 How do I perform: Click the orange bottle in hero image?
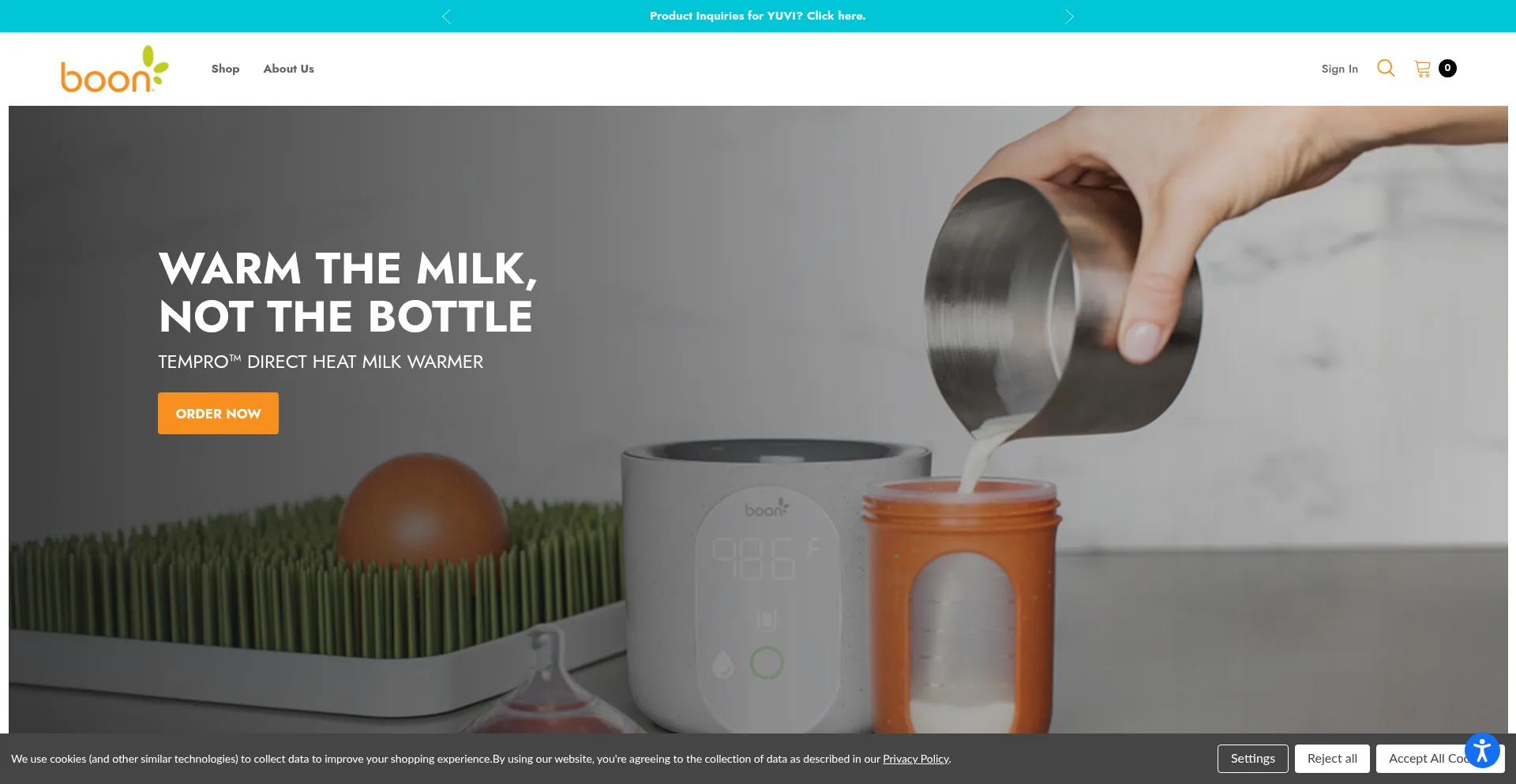point(962,604)
